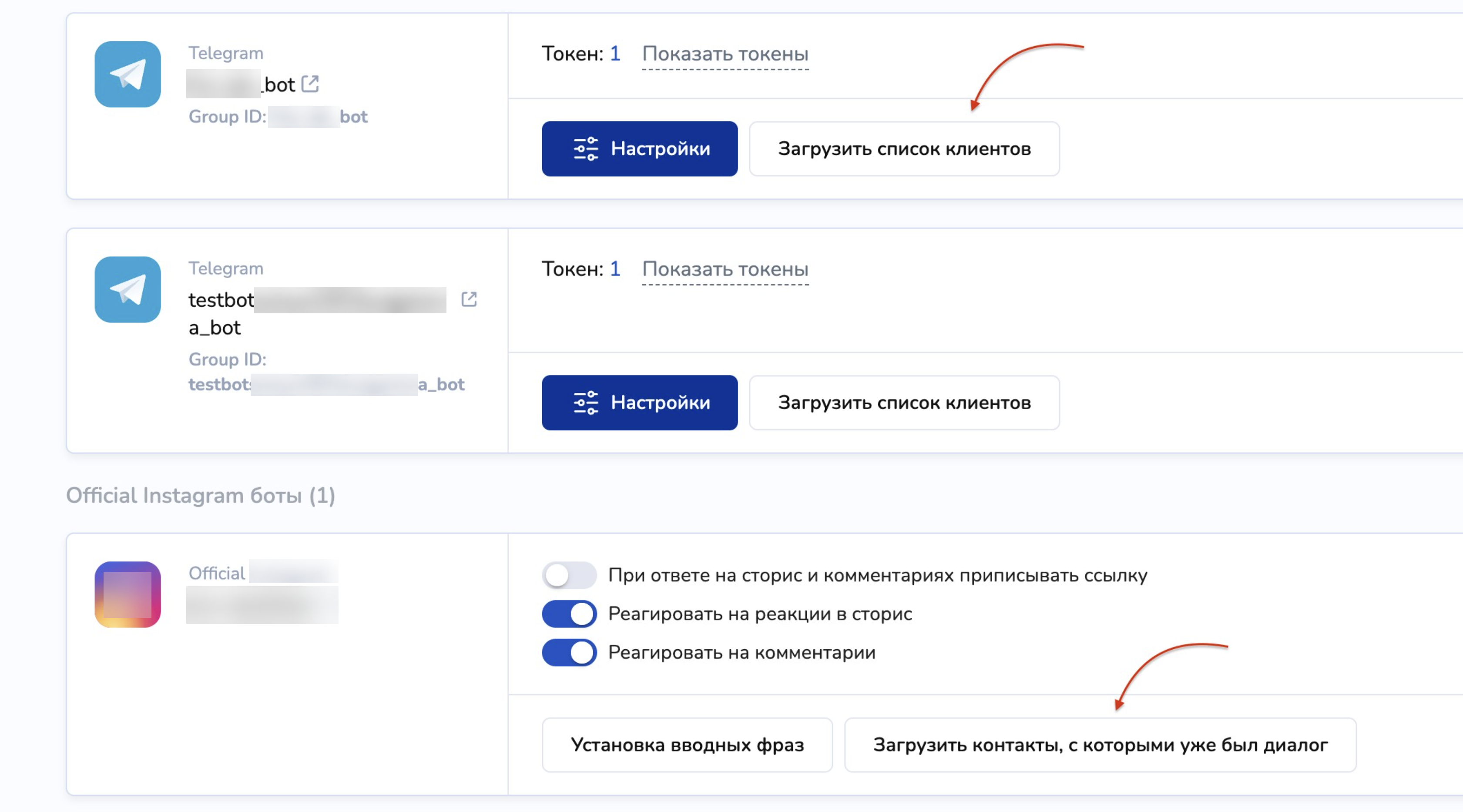The width and height of the screenshot is (1463, 812).
Task: Click the first Telegram bot icon
Action: click(127, 74)
